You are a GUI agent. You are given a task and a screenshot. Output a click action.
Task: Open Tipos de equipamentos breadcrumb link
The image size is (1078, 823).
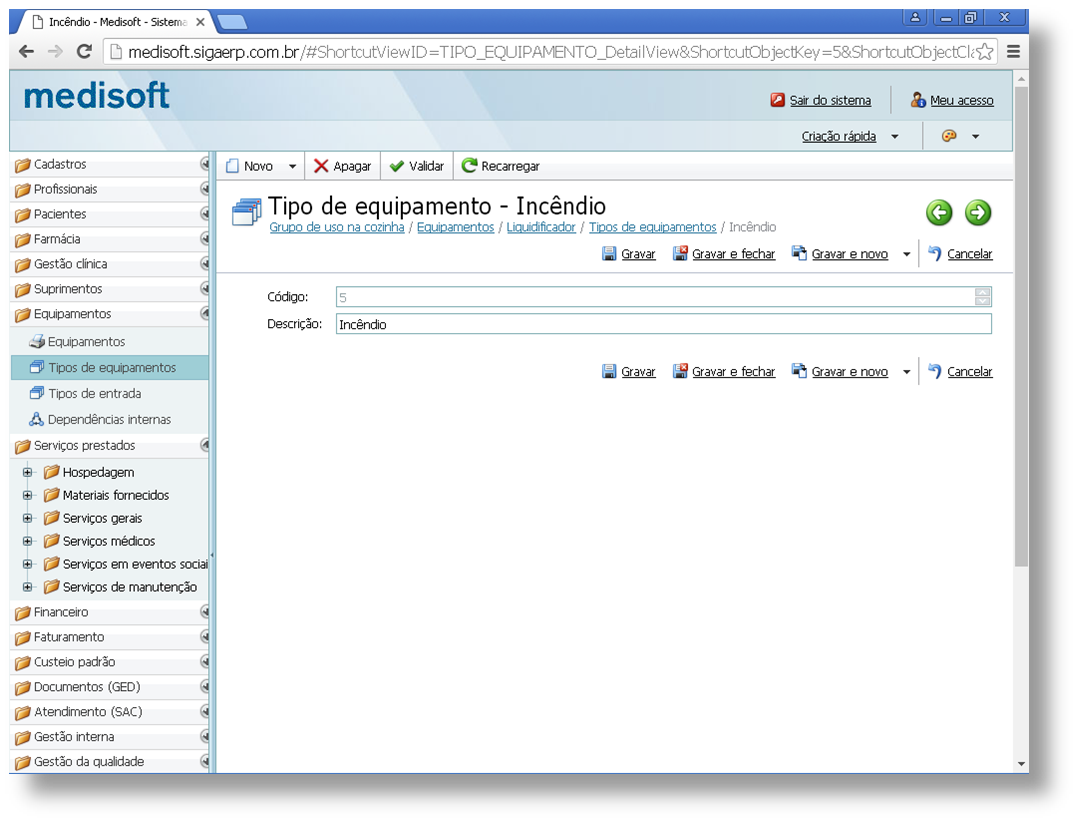click(652, 227)
